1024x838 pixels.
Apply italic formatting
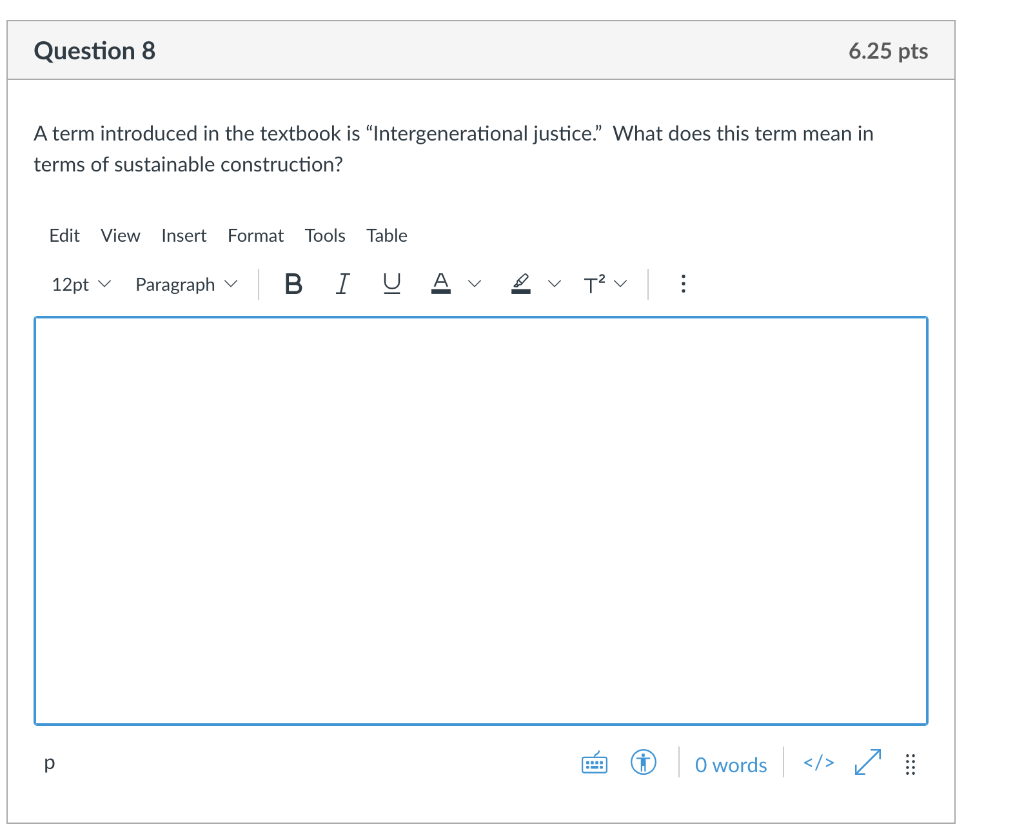click(342, 284)
